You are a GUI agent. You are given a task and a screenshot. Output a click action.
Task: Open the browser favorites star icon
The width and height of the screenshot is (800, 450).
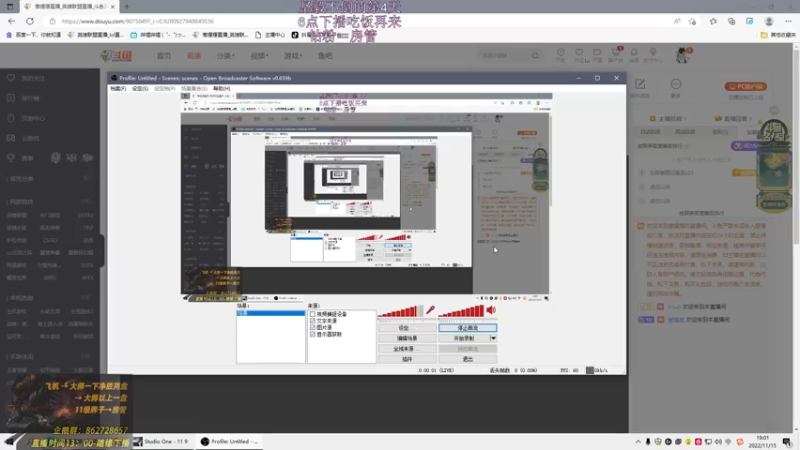point(713,21)
